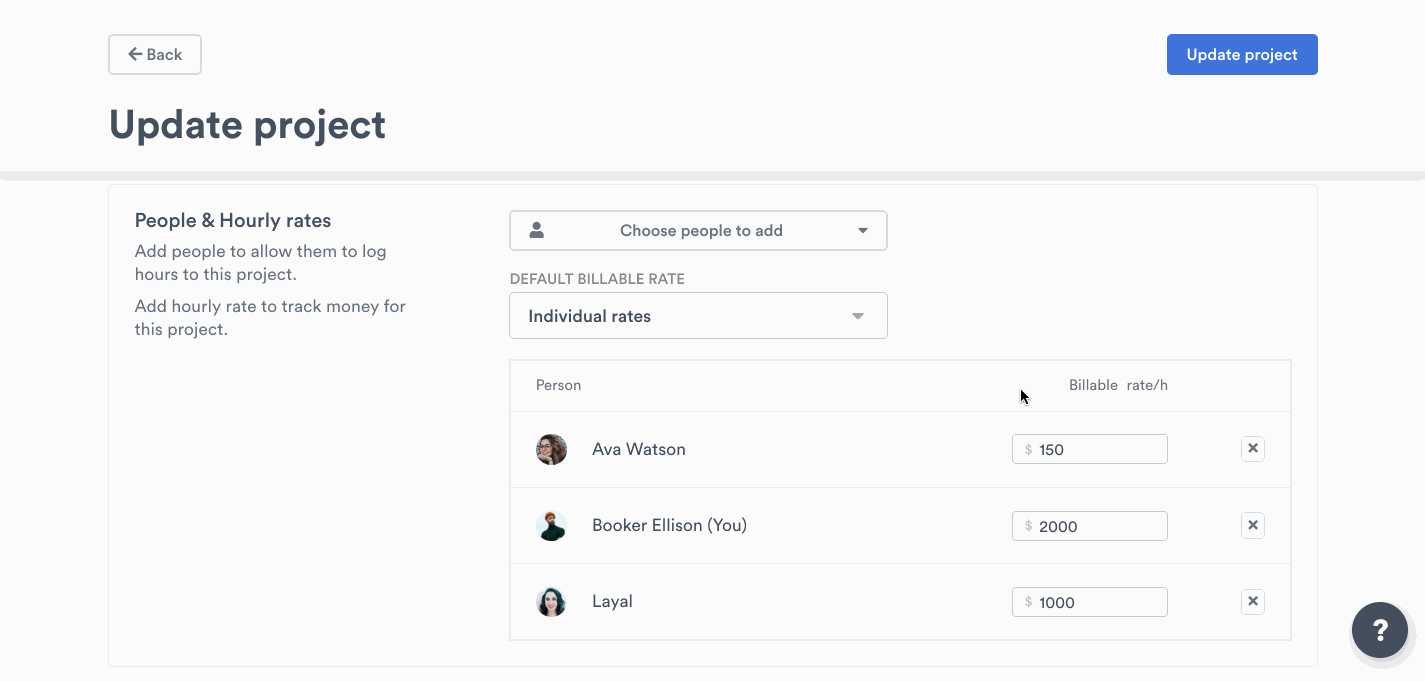Click Ava Watson's profile avatar
The height and width of the screenshot is (681, 1425).
(x=551, y=448)
